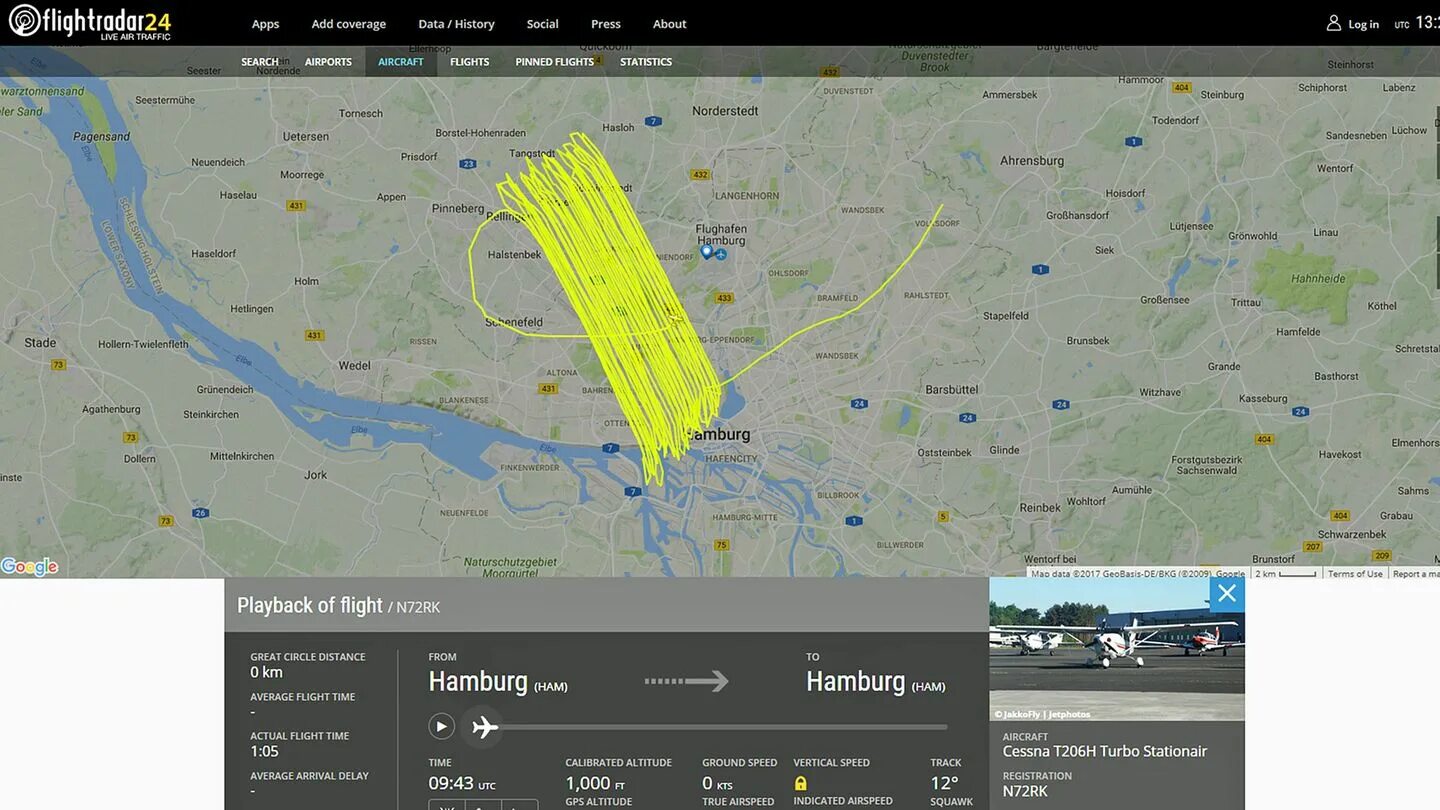The image size is (1440, 810).
Task: Click the JakkoFly Jetphotos credit
Action: point(1043,714)
